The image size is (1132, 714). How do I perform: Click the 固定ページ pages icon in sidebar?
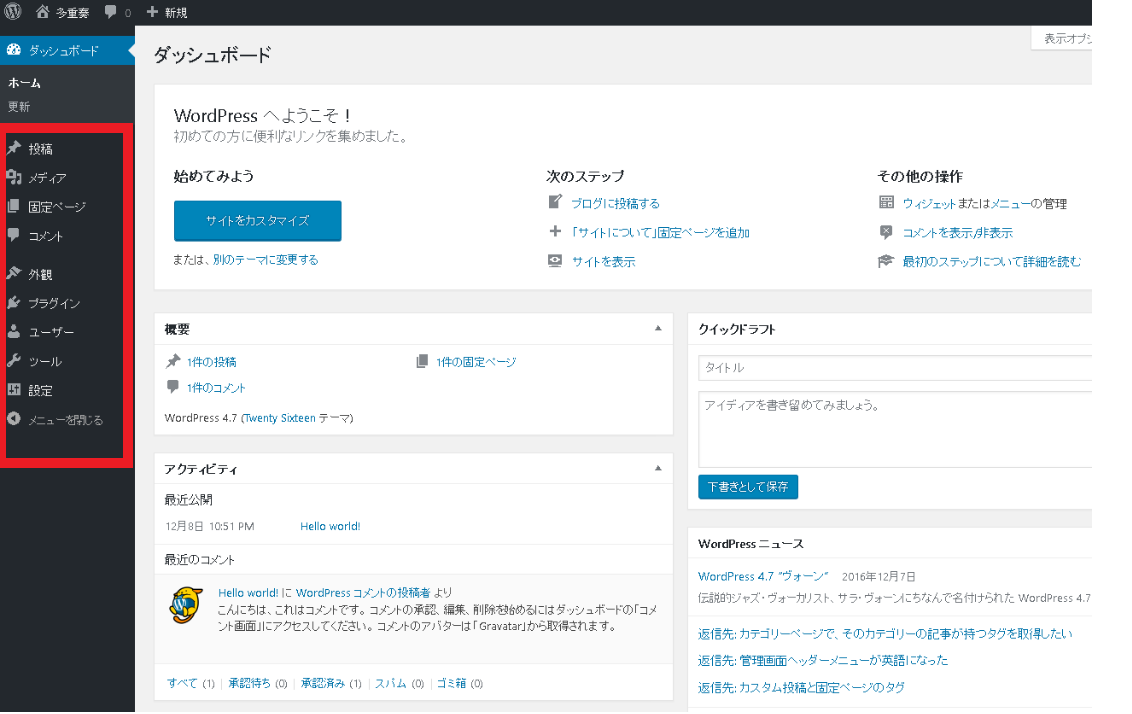pyautogui.click(x=14, y=206)
